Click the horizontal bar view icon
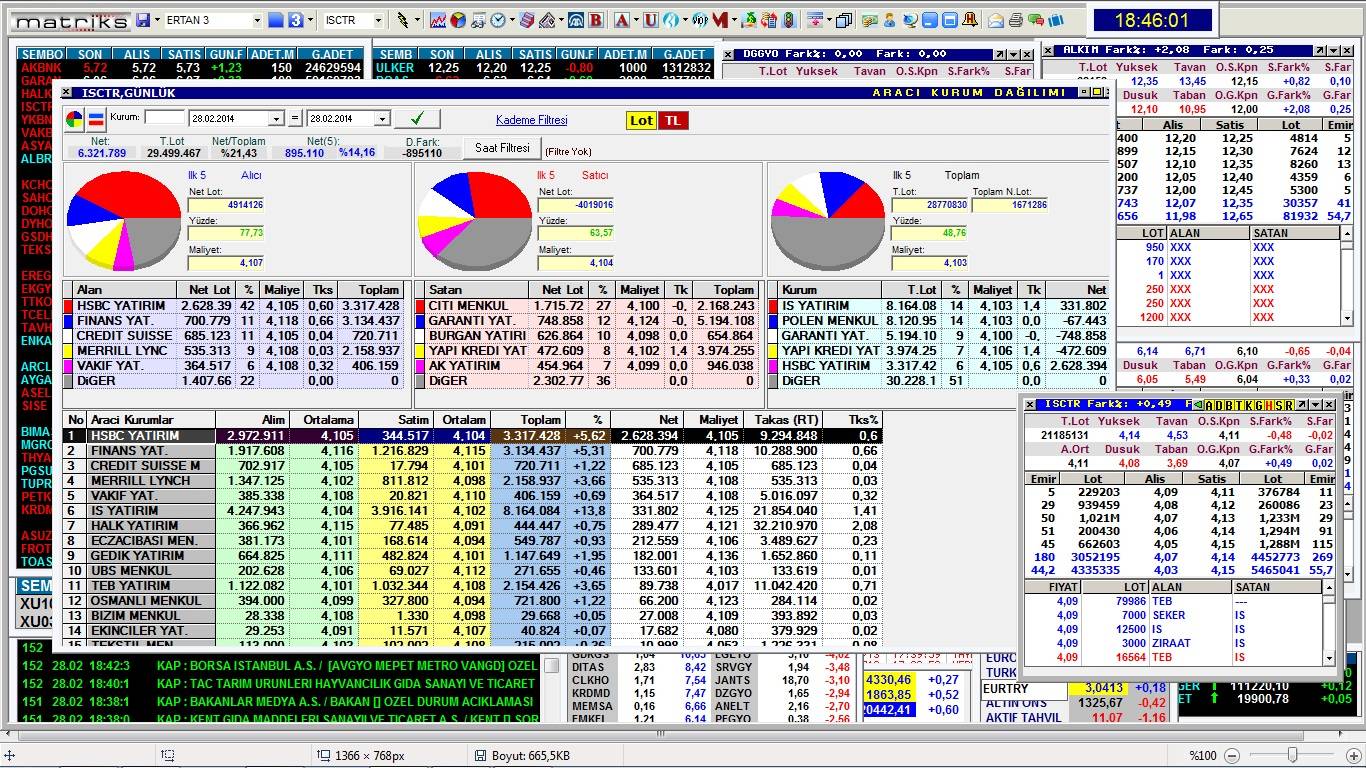The width and height of the screenshot is (1366, 768). [96, 120]
